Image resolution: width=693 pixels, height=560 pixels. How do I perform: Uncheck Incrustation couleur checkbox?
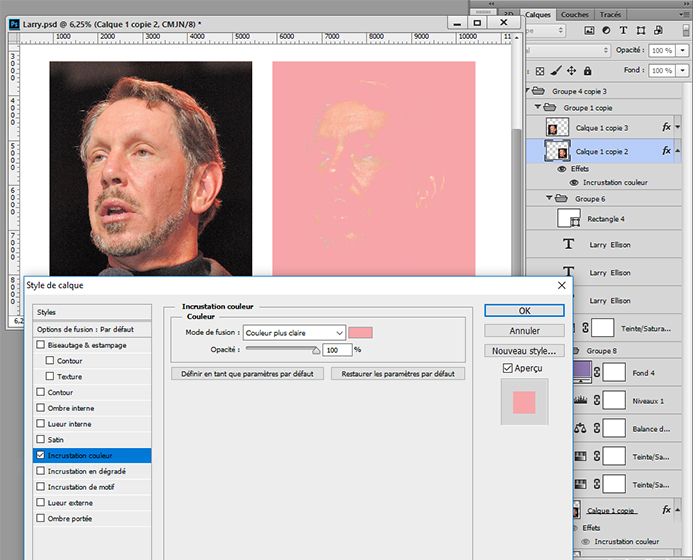41,455
